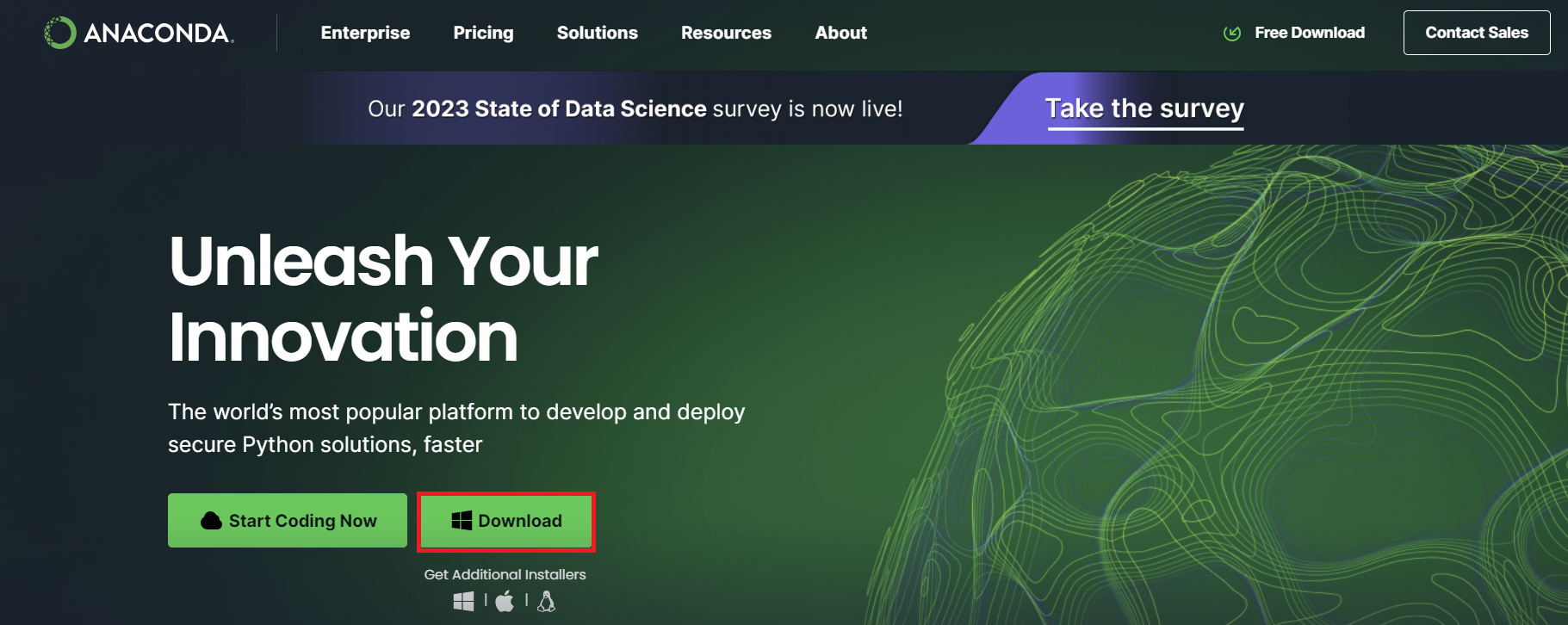The height and width of the screenshot is (625, 1568).
Task: Click the Free Download circular arrow icon
Action: point(1232,33)
